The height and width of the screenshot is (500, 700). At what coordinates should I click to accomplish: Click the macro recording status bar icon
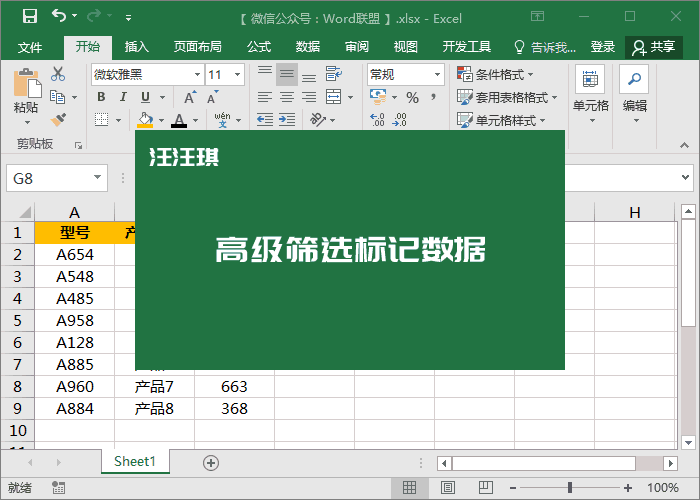[x=58, y=488]
